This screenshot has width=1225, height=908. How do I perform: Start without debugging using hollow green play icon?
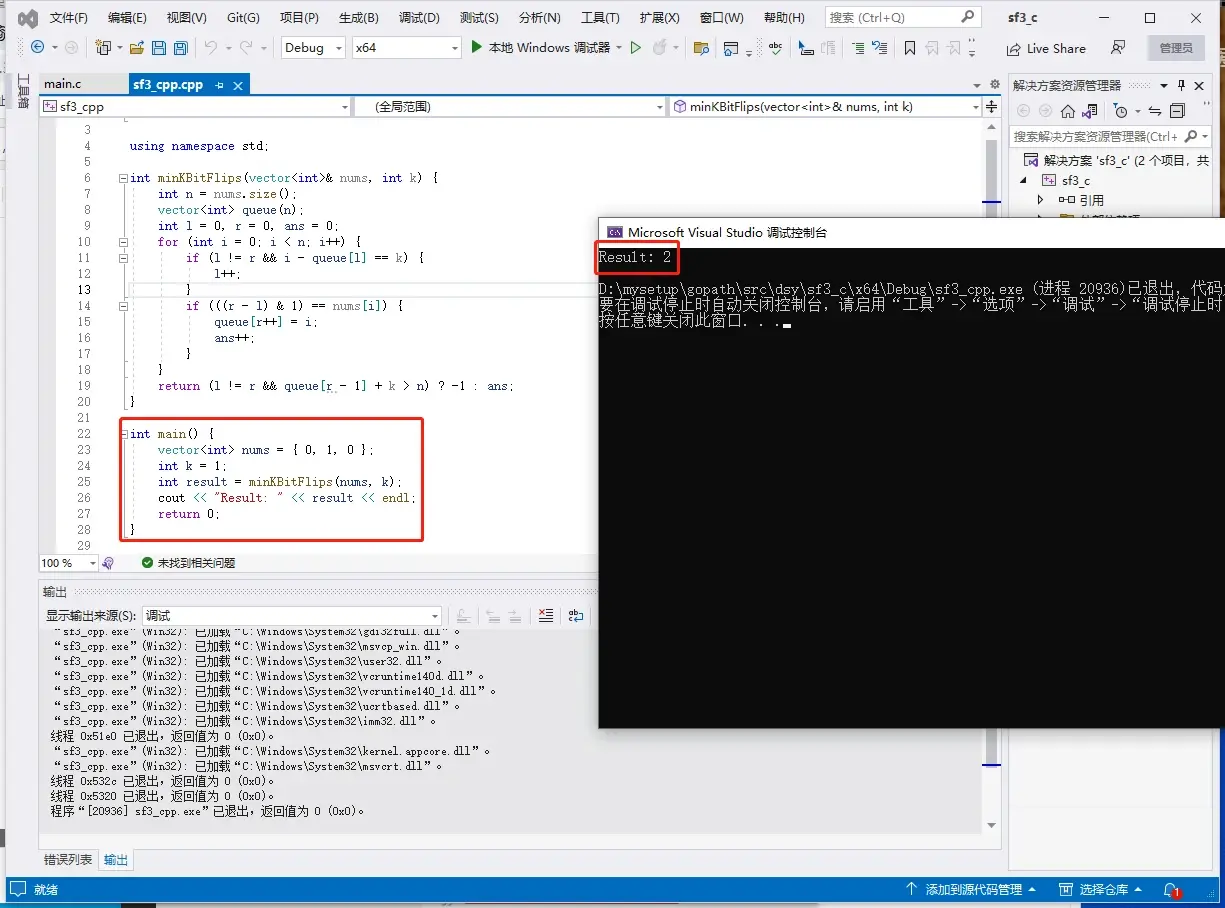point(635,47)
